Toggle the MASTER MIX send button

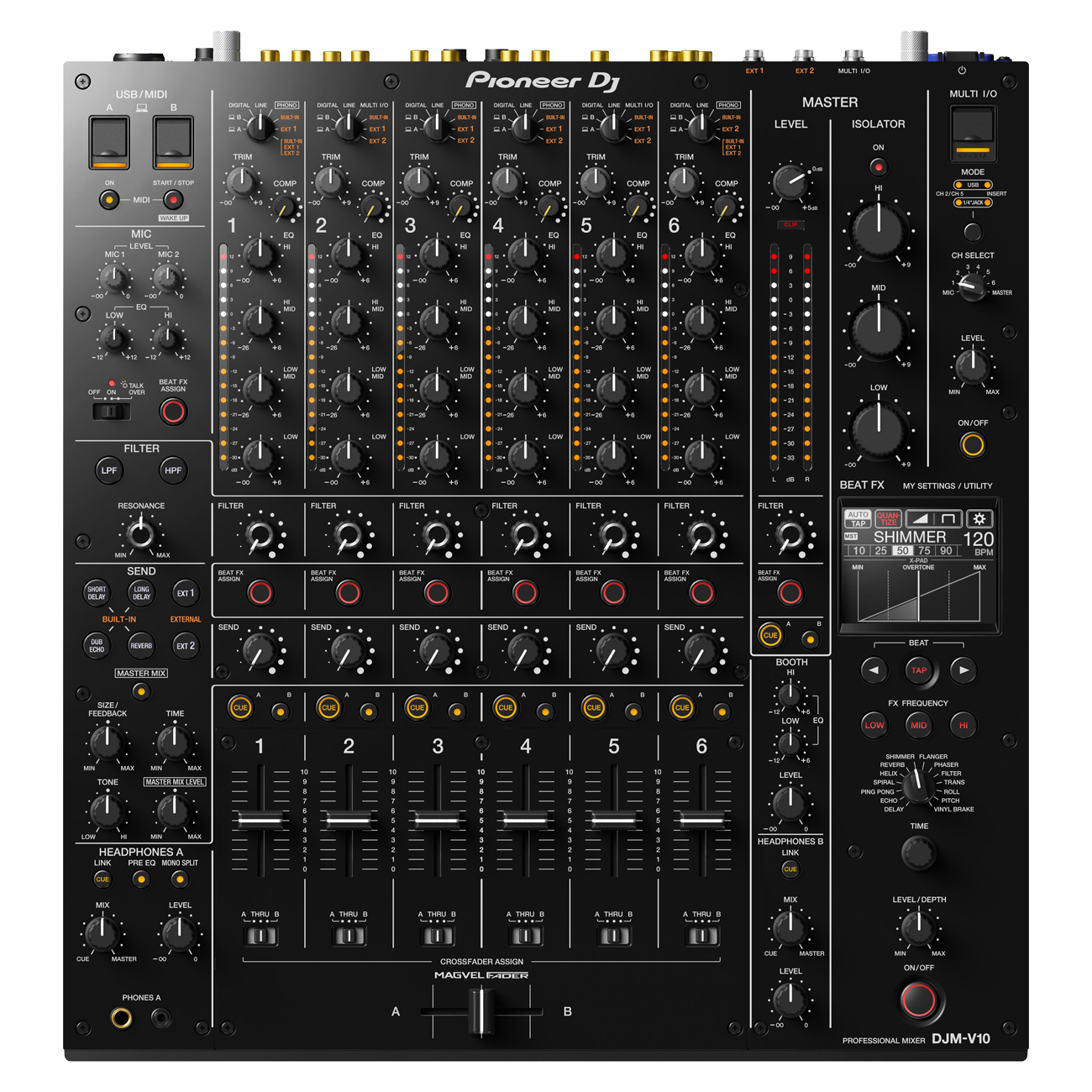141,691
